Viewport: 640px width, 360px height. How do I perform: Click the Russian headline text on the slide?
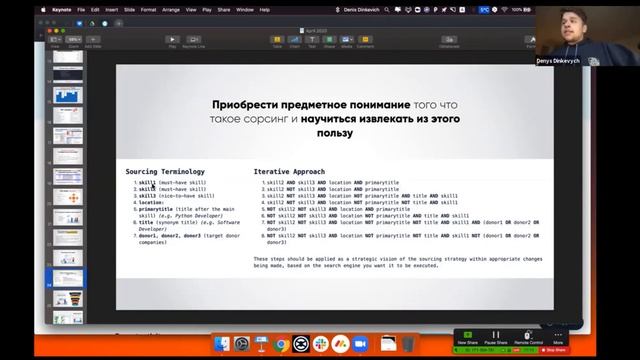pos(335,119)
